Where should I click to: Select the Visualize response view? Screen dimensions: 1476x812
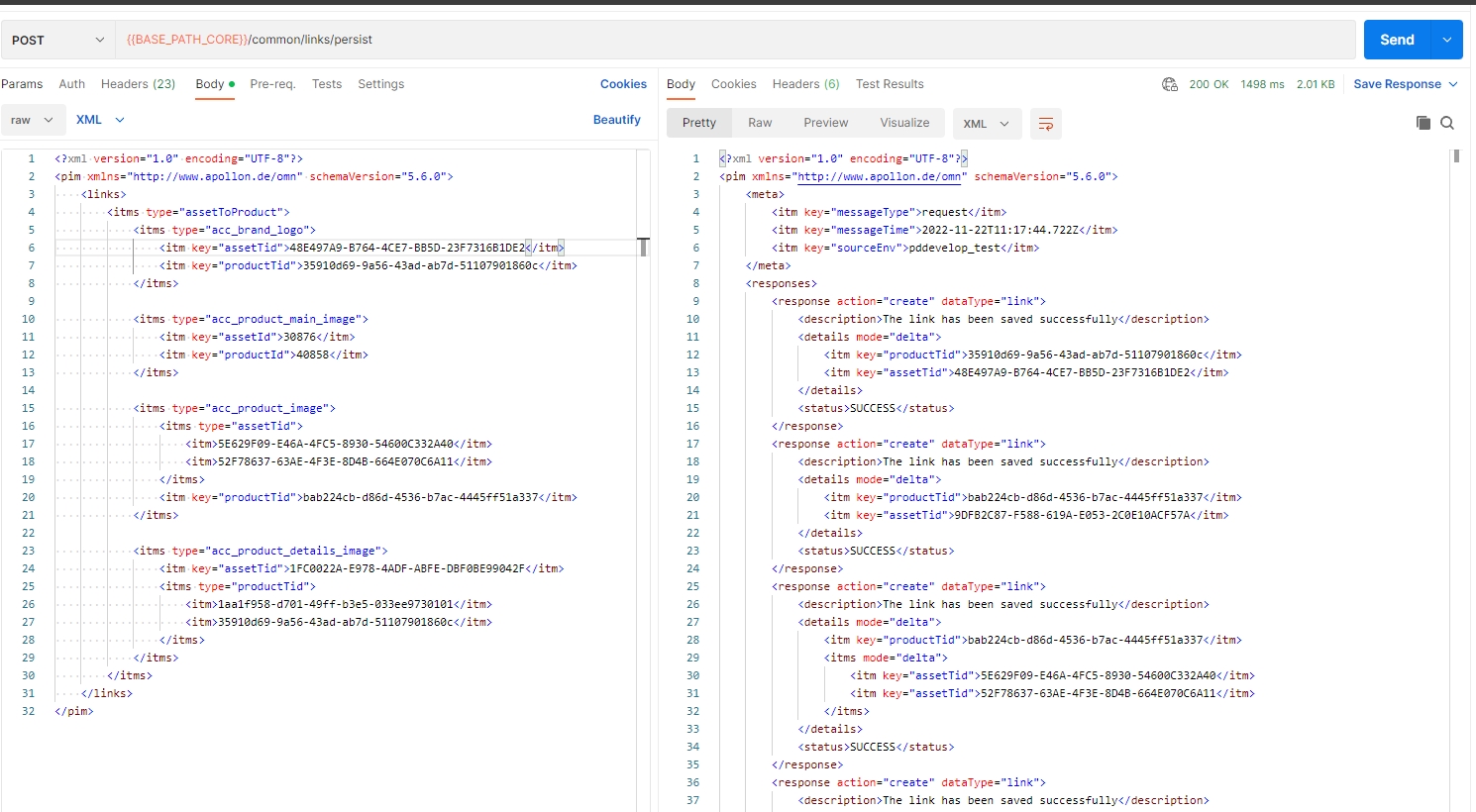pos(904,123)
